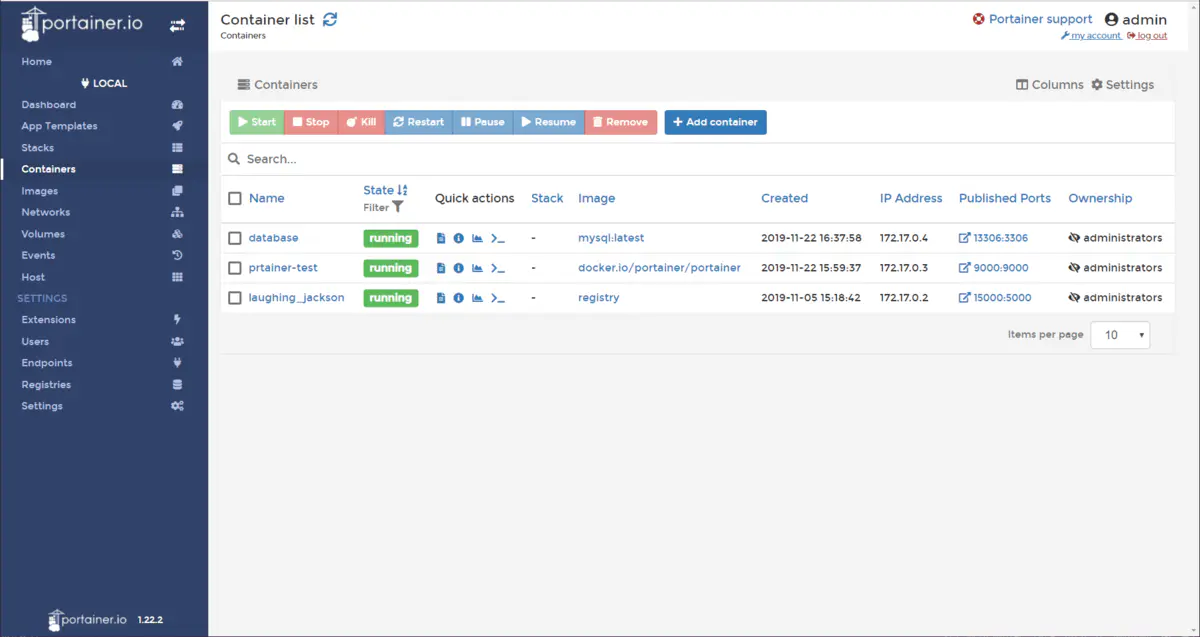Click the admin user avatar icon
The image size is (1200, 637).
(1111, 19)
